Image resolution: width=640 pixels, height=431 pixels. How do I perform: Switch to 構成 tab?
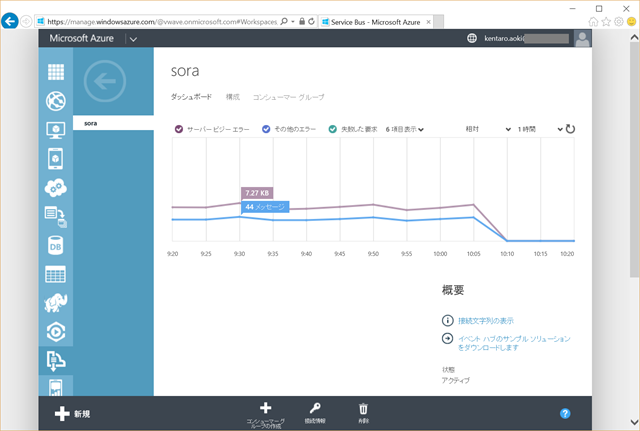[233, 97]
